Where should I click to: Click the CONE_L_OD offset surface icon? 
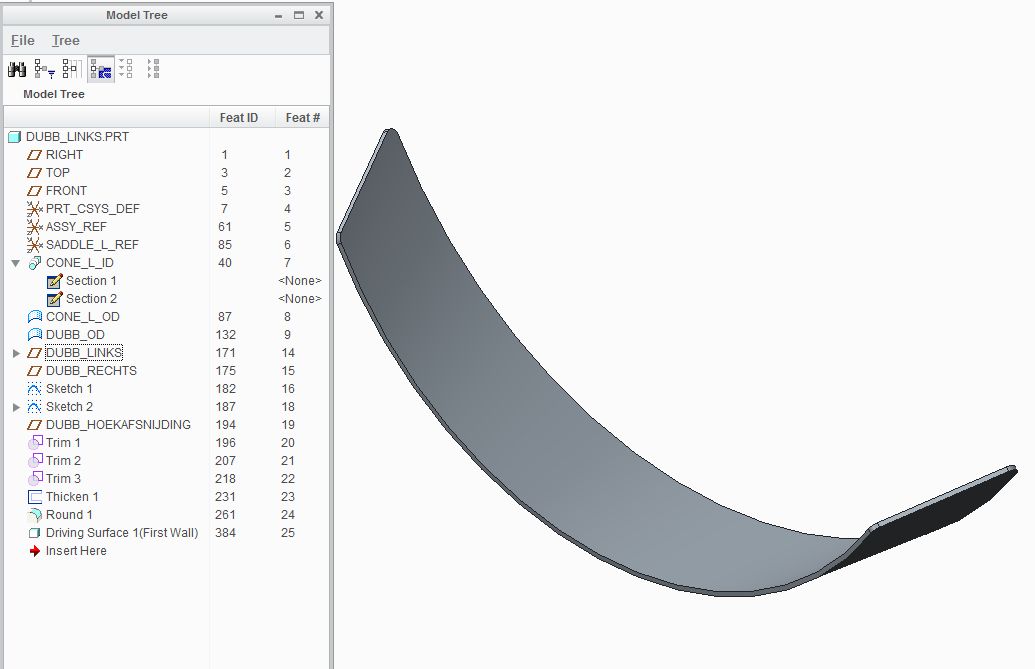pyautogui.click(x=34, y=317)
